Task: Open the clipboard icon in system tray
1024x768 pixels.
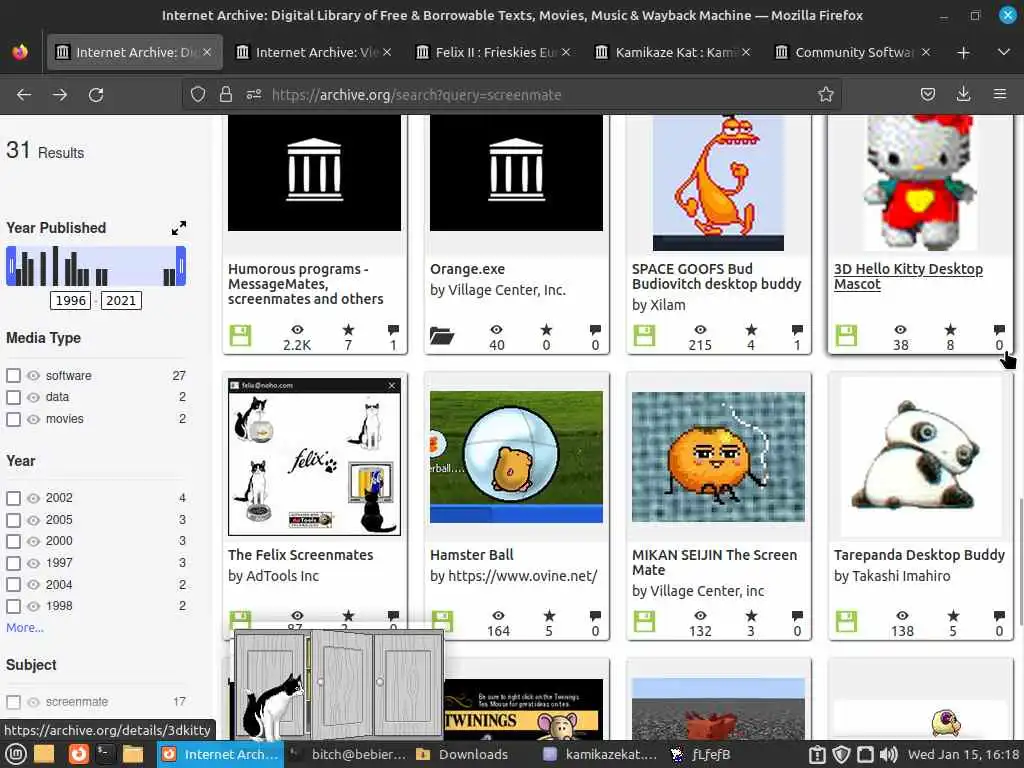Action: click(817, 754)
